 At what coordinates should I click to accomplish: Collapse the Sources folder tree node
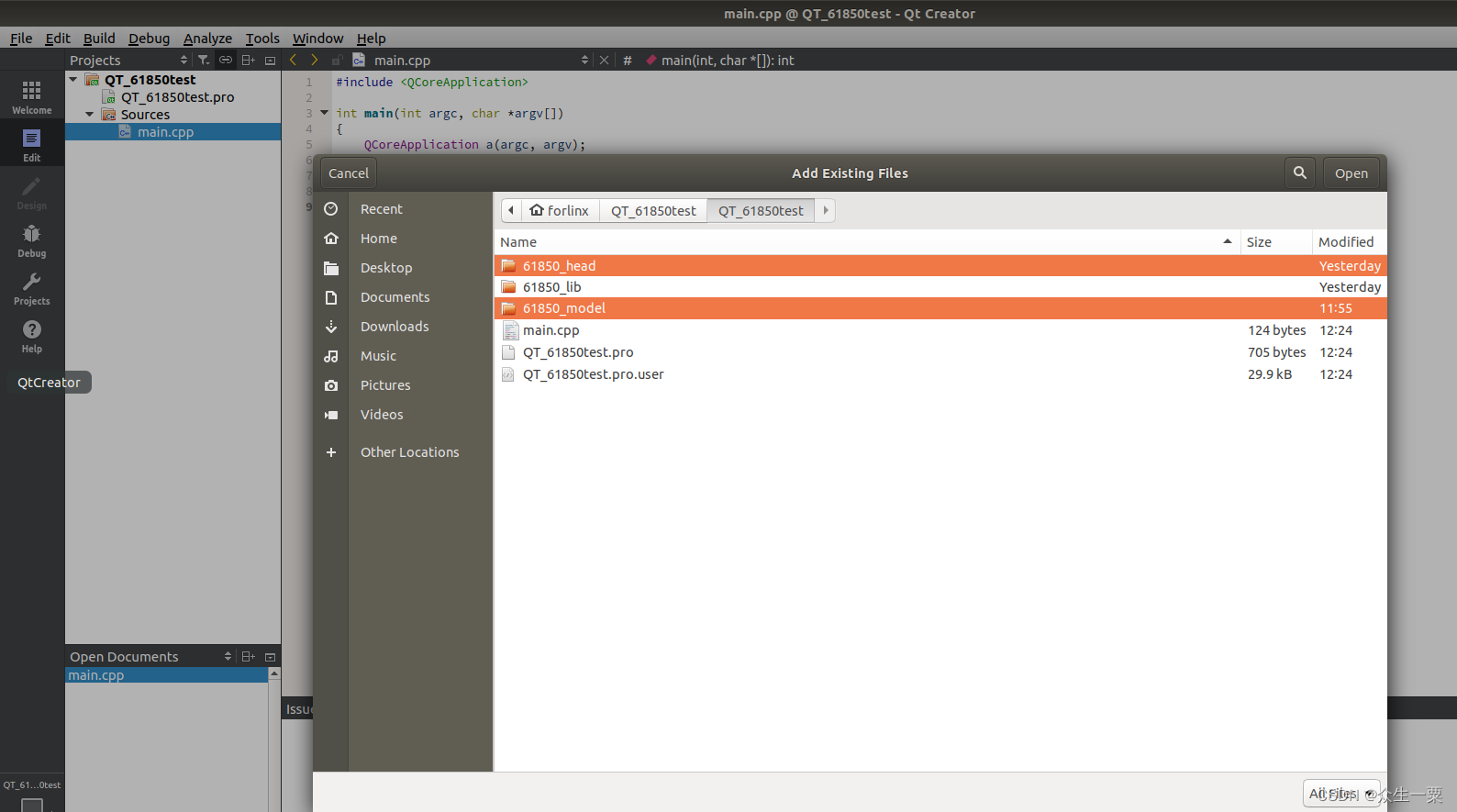click(90, 115)
